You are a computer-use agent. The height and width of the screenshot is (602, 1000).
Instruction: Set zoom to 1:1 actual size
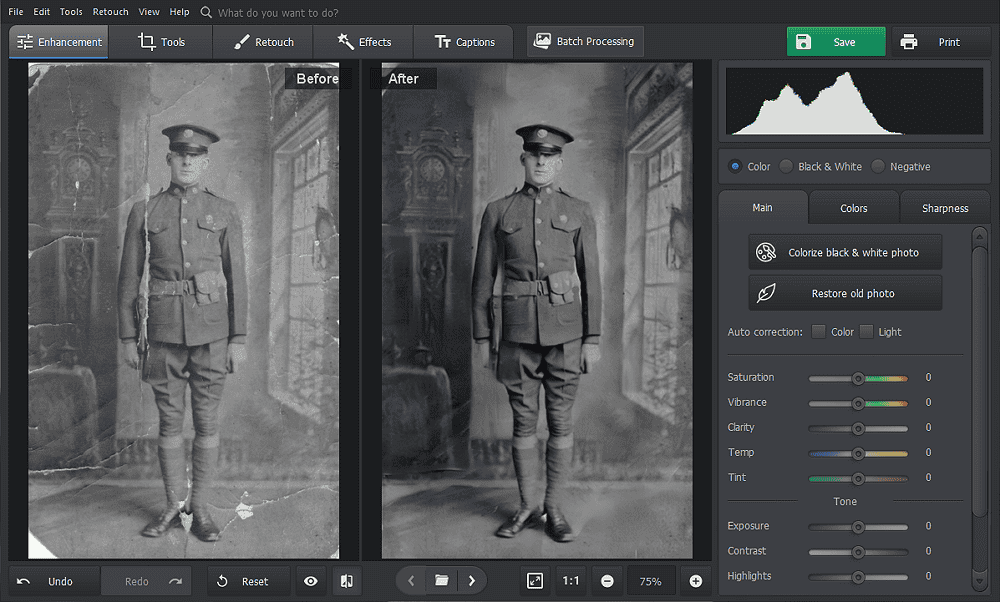coord(571,581)
